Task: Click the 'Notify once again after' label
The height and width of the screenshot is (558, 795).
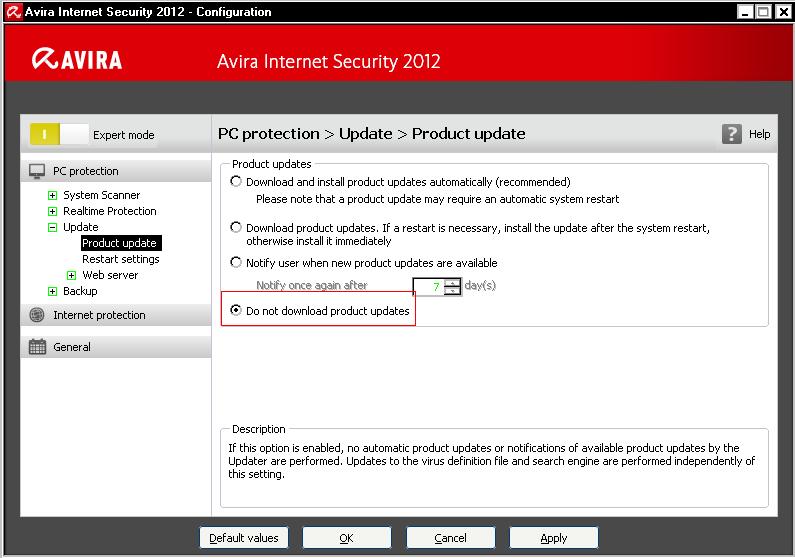Action: click(311, 285)
